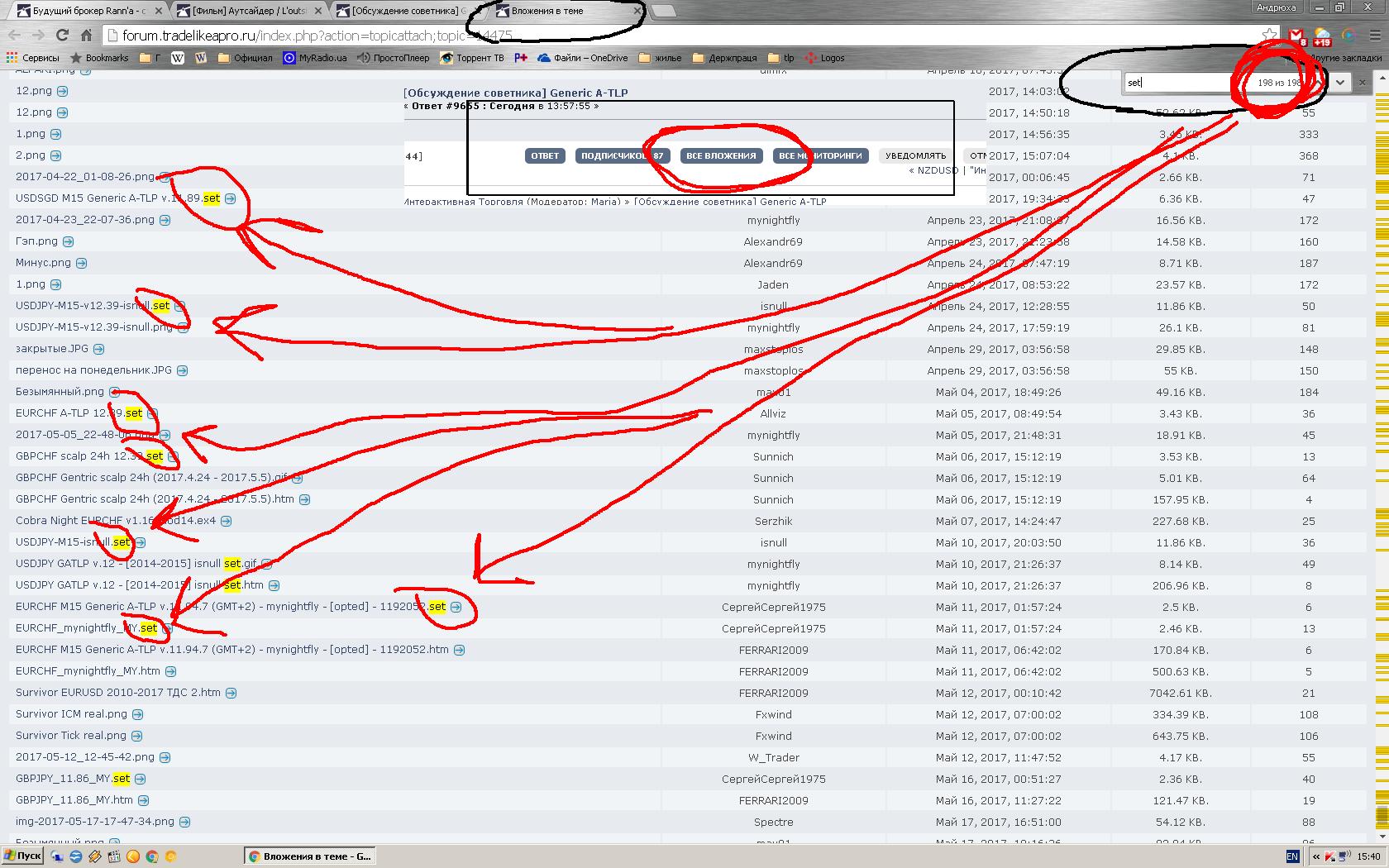This screenshot has width=1389, height=868.
Task: Select the Вложения в теме tab
Action: [568, 11]
